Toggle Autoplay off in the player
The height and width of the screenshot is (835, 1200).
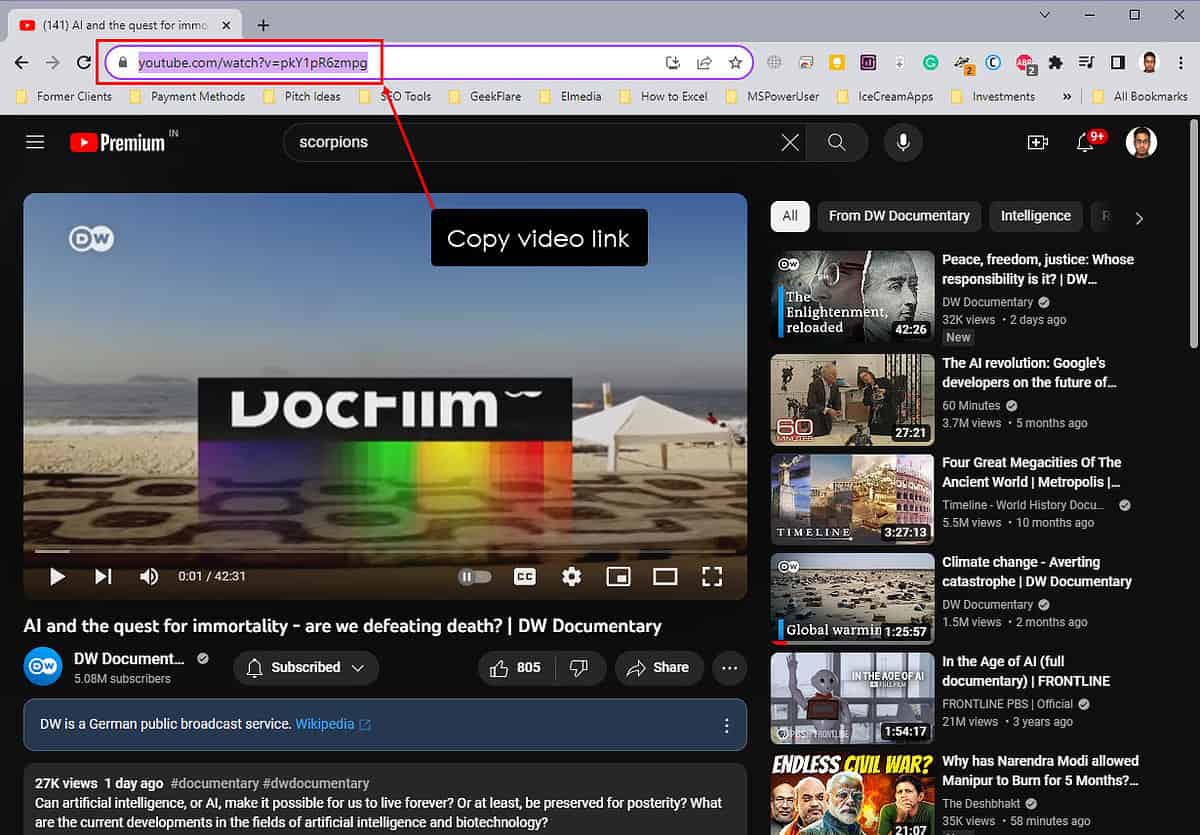474,576
